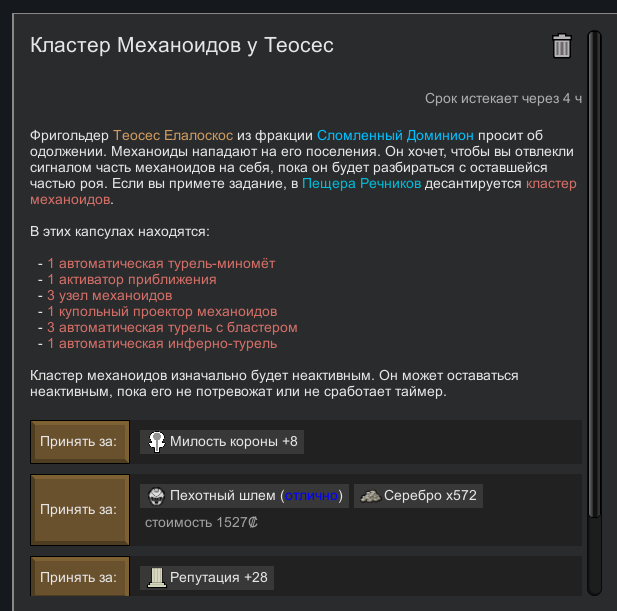
Task: Click the quest title Кластер Механоидов у Теосес
Action: click(x=182, y=46)
